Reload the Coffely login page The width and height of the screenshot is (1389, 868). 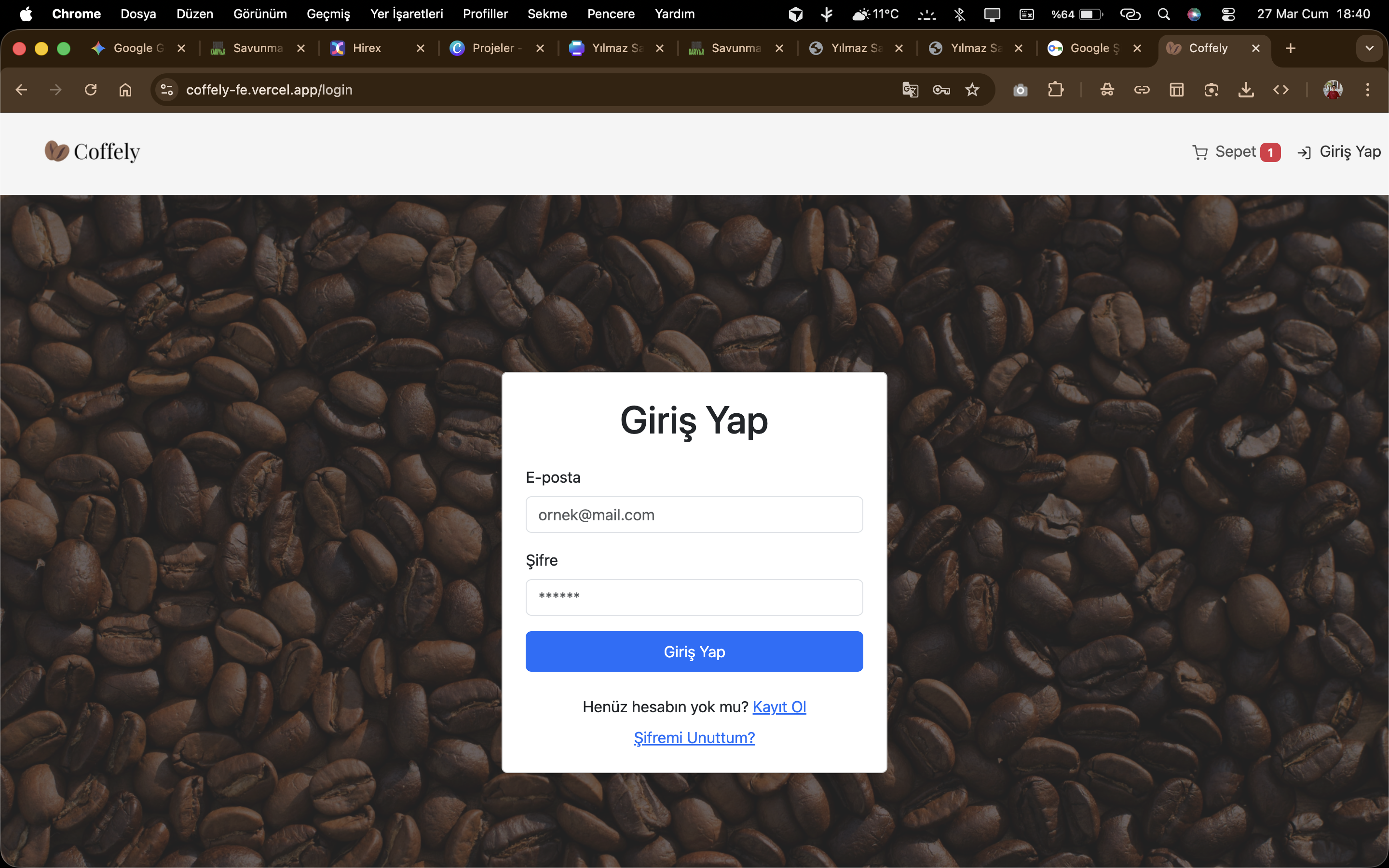[x=90, y=90]
